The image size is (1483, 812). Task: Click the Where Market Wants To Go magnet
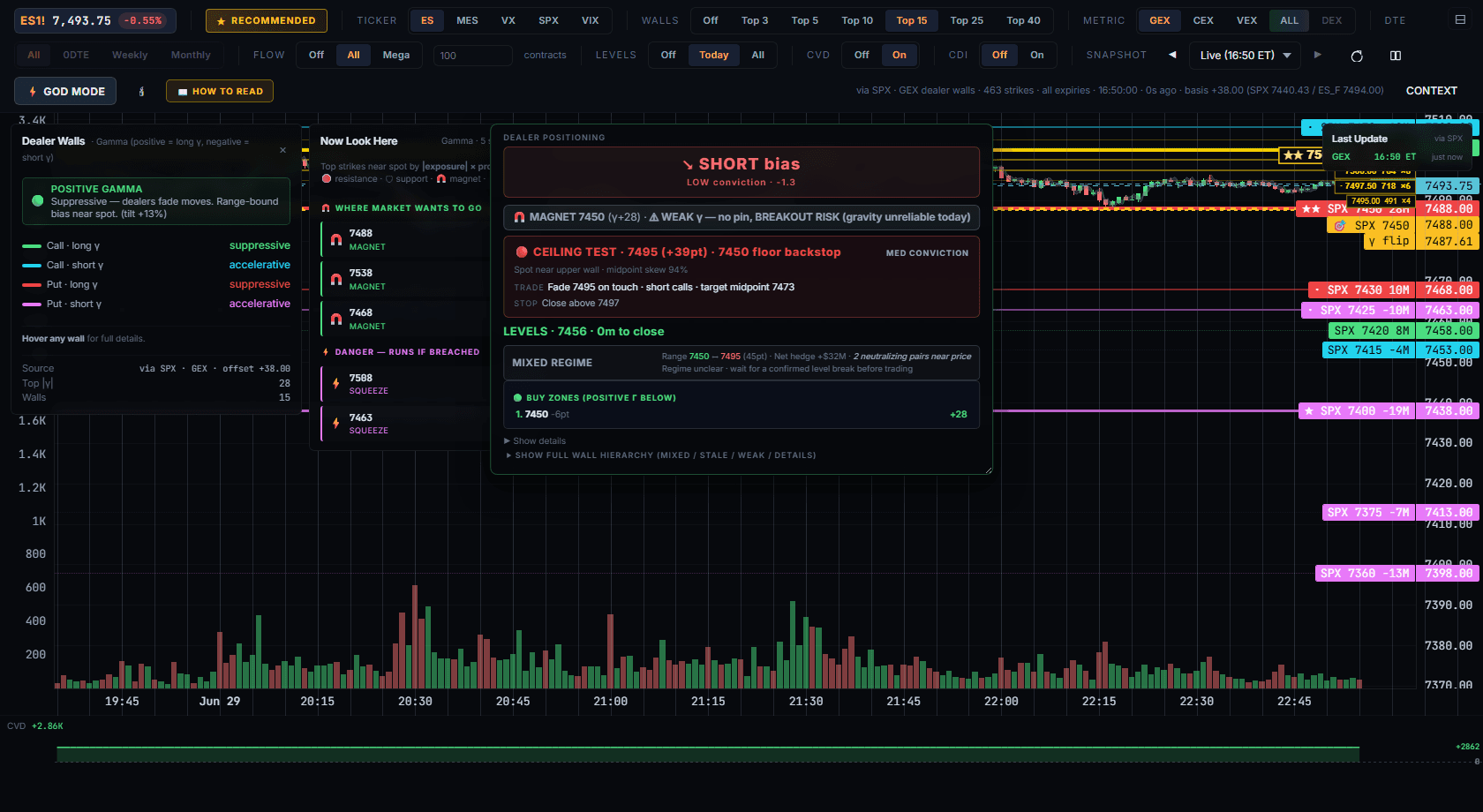[x=326, y=208]
